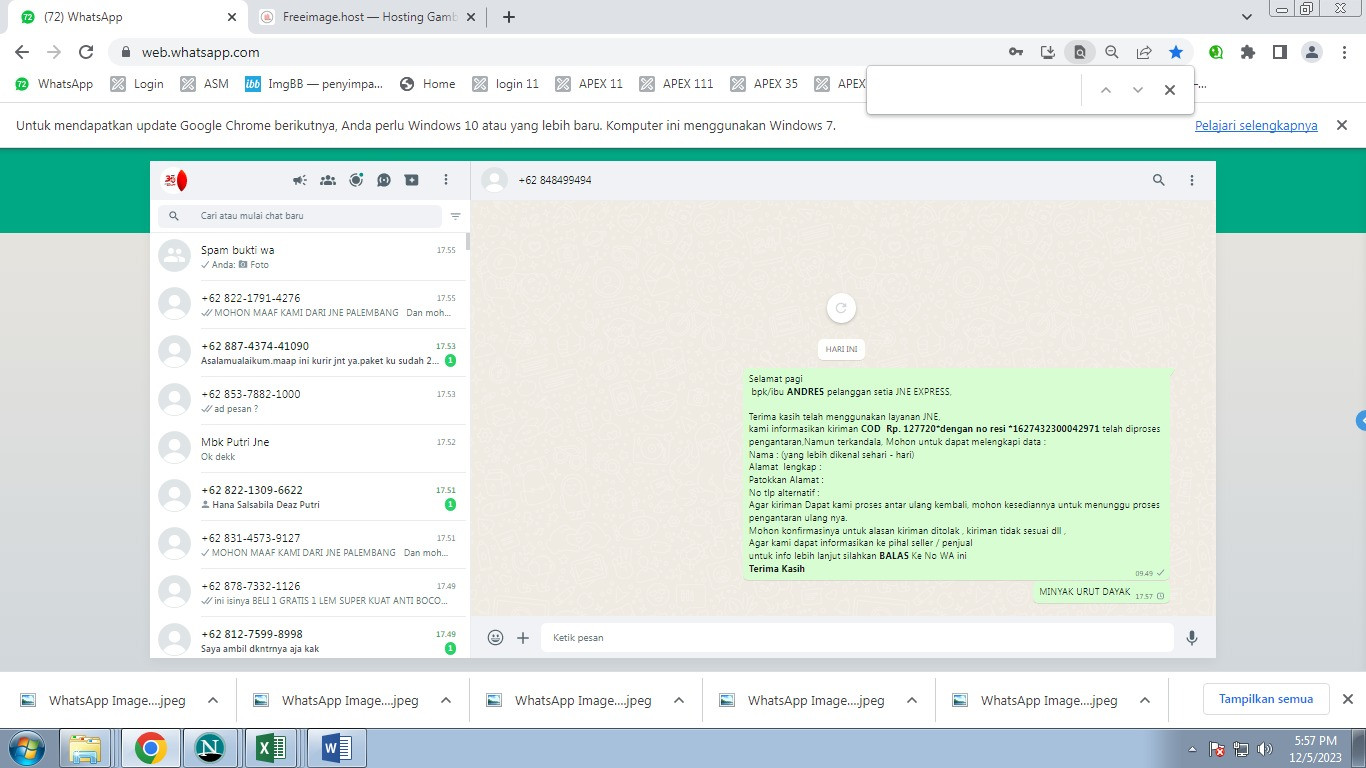Image resolution: width=1366 pixels, height=768 pixels.
Task: Open the ImgBB bookmark
Action: 314,84
